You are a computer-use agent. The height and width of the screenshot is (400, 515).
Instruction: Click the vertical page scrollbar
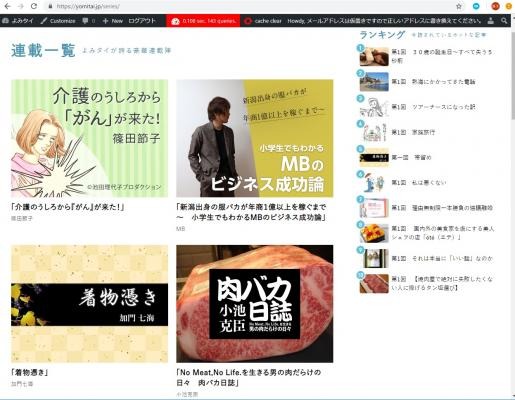click(513, 213)
